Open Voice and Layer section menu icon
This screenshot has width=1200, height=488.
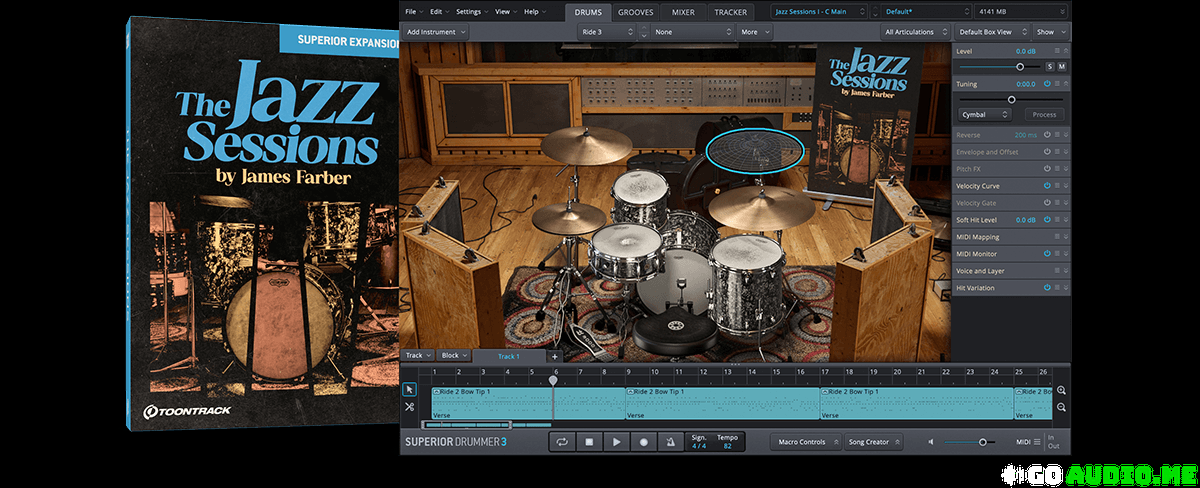1057,271
